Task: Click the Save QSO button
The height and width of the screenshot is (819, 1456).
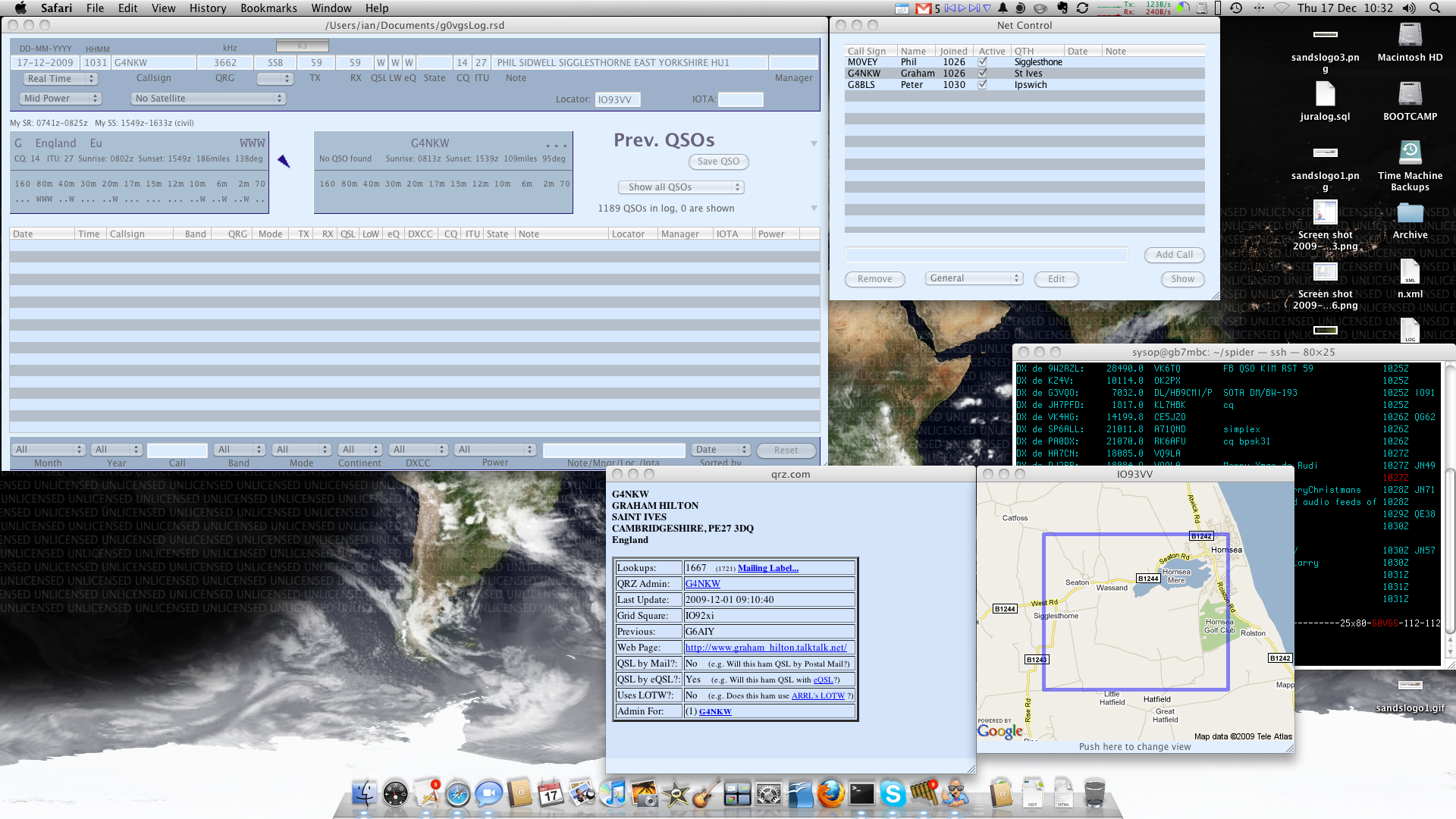Action: pyautogui.click(x=717, y=162)
